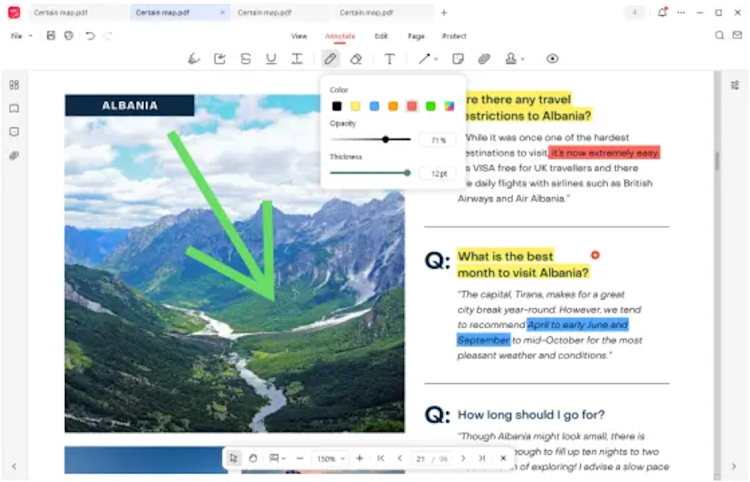Select the text box tool

(x=389, y=59)
